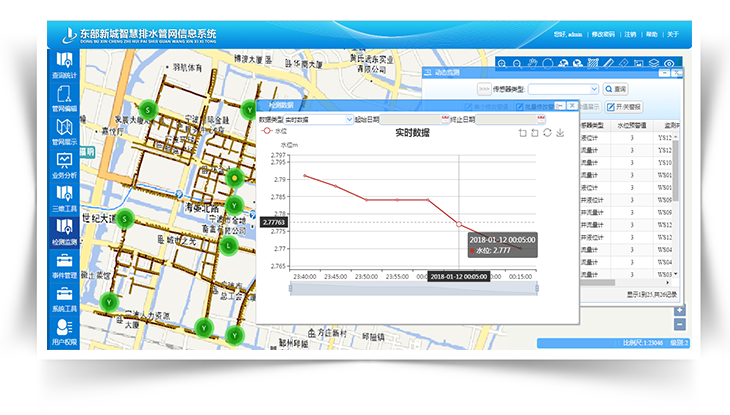Screen dimensions: 730x415
Task: Click 注销 link to log out
Action: 630,35
